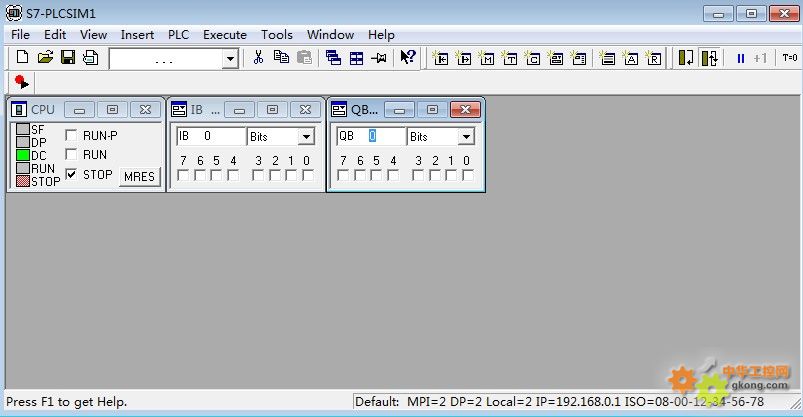
Task: Toggle the STOP mode checkbox
Action: coord(71,174)
